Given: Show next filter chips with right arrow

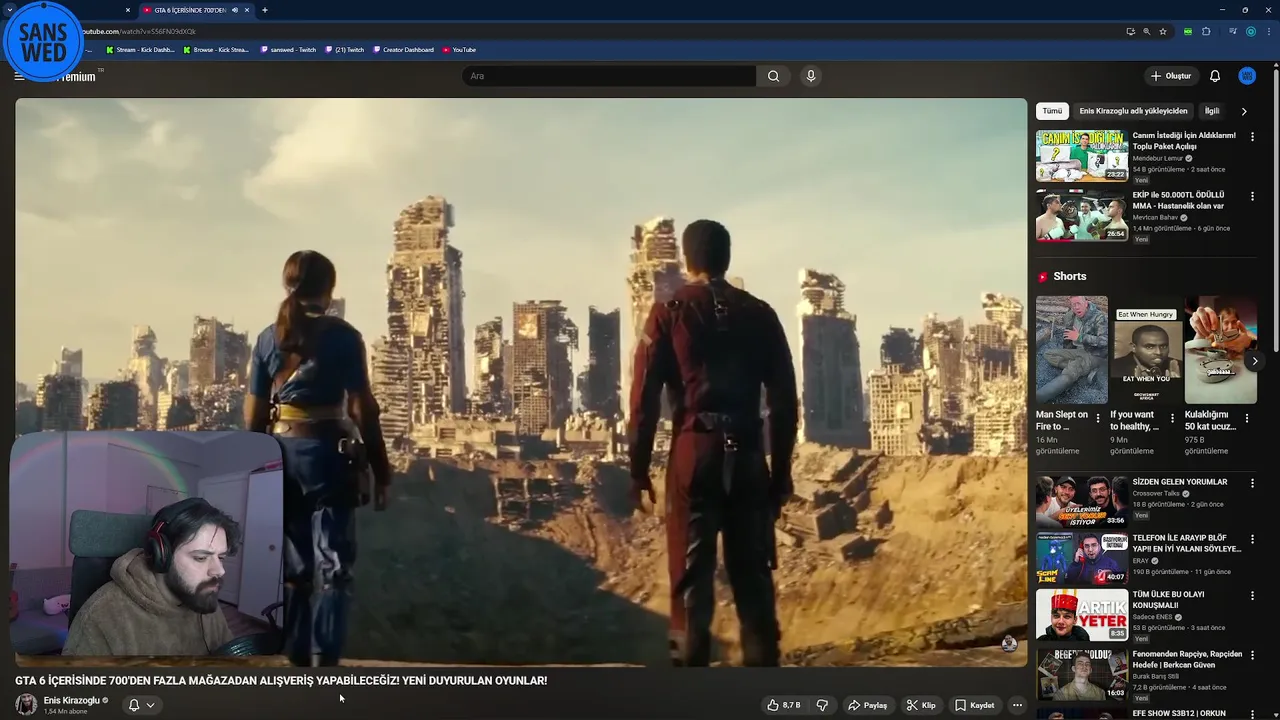Looking at the screenshot, I should coord(1244,111).
